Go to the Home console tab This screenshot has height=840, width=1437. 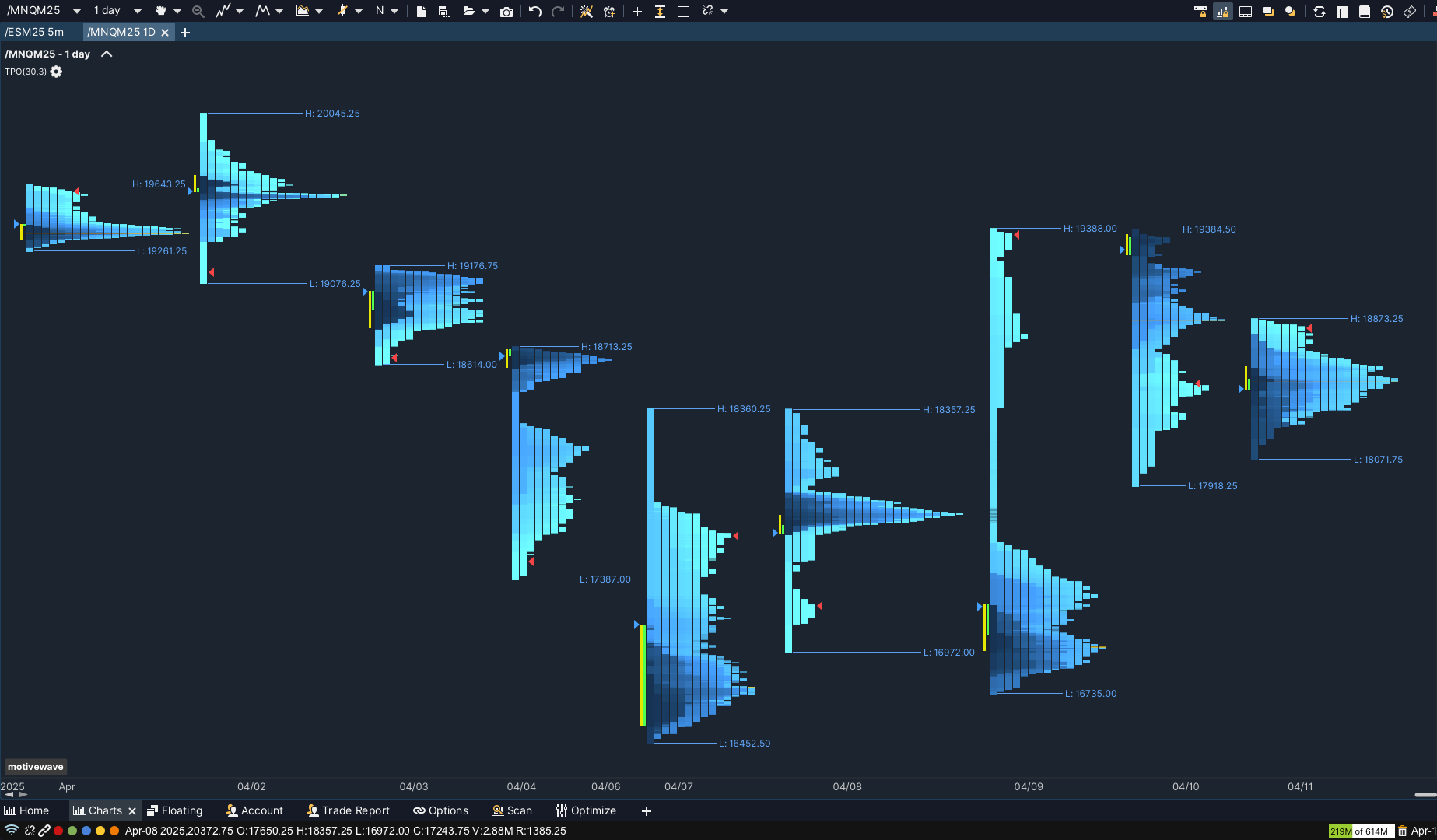coord(26,810)
